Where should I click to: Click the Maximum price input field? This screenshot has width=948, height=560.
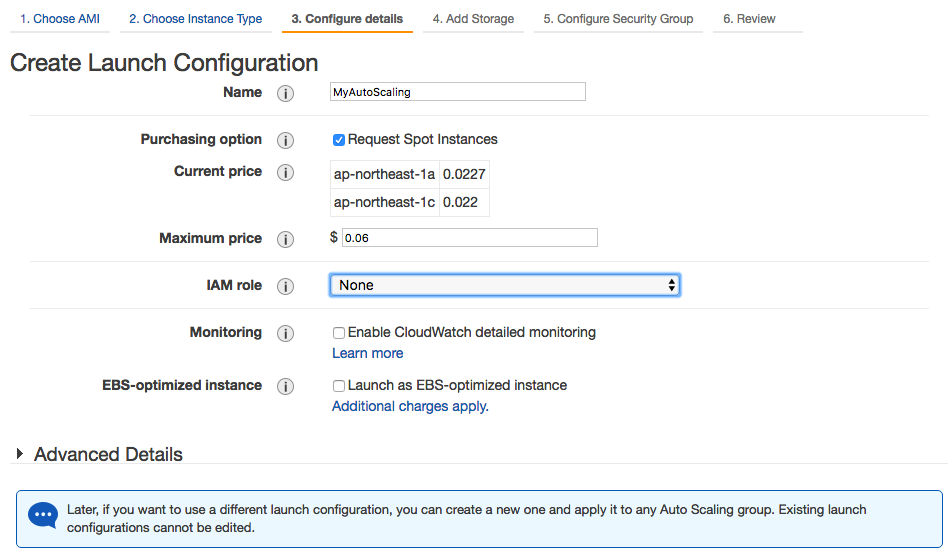click(x=469, y=238)
